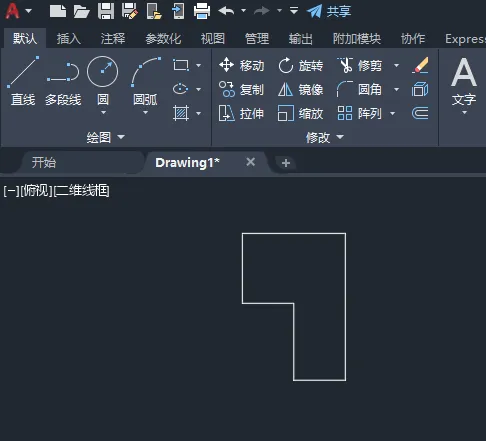The width and height of the screenshot is (486, 441).
Task: Expand the Trim tool dropdown arrow
Action: coord(396,65)
